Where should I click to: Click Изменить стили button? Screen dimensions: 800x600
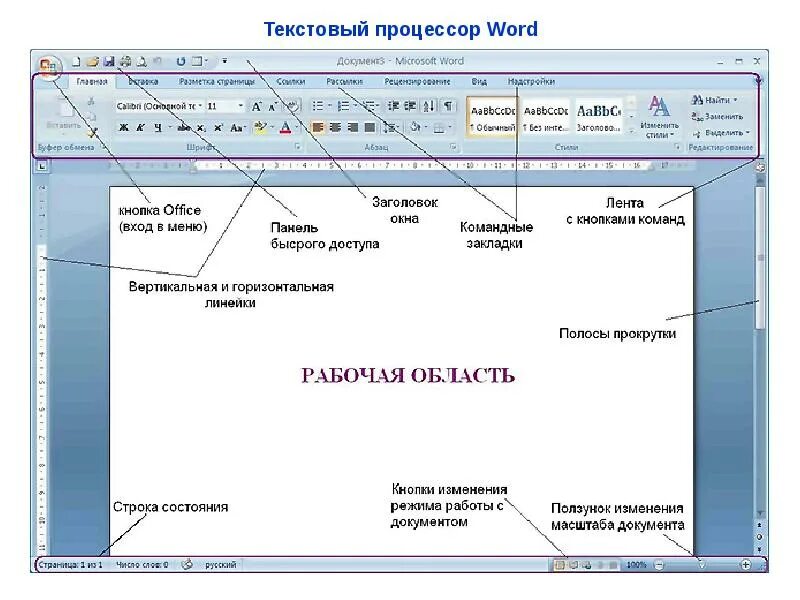tap(659, 117)
